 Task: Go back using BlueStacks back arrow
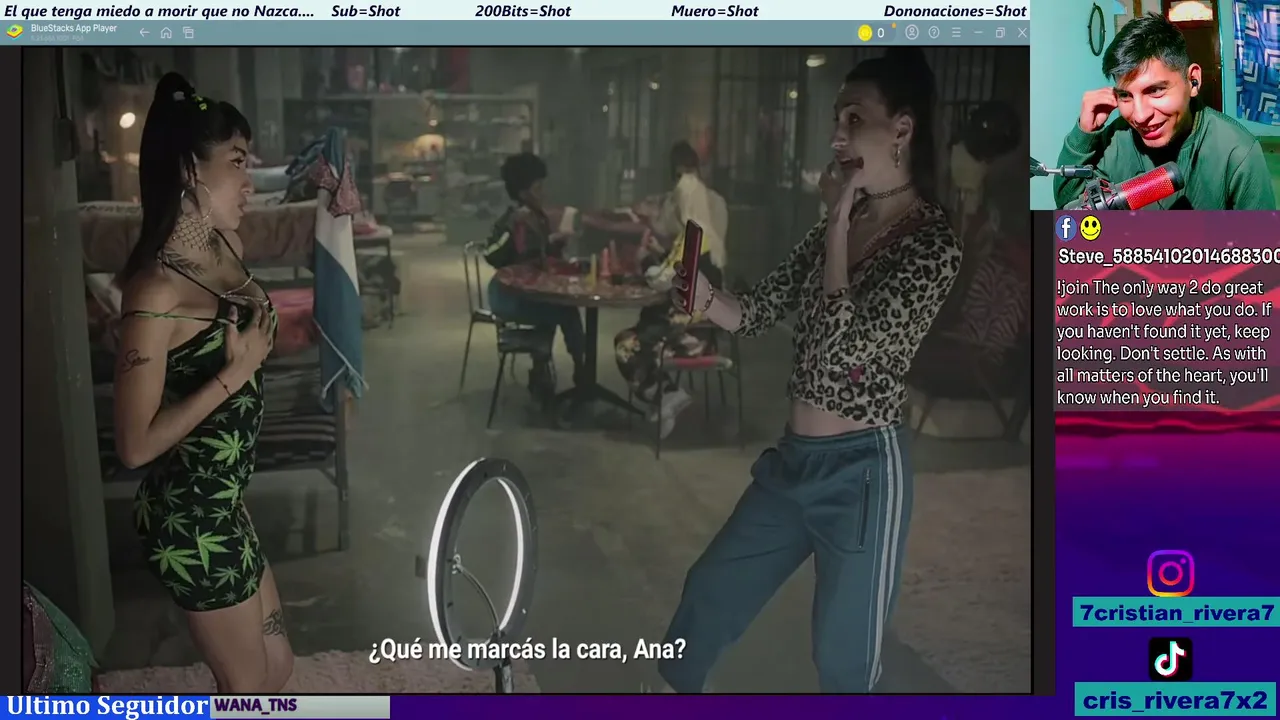[x=144, y=33]
